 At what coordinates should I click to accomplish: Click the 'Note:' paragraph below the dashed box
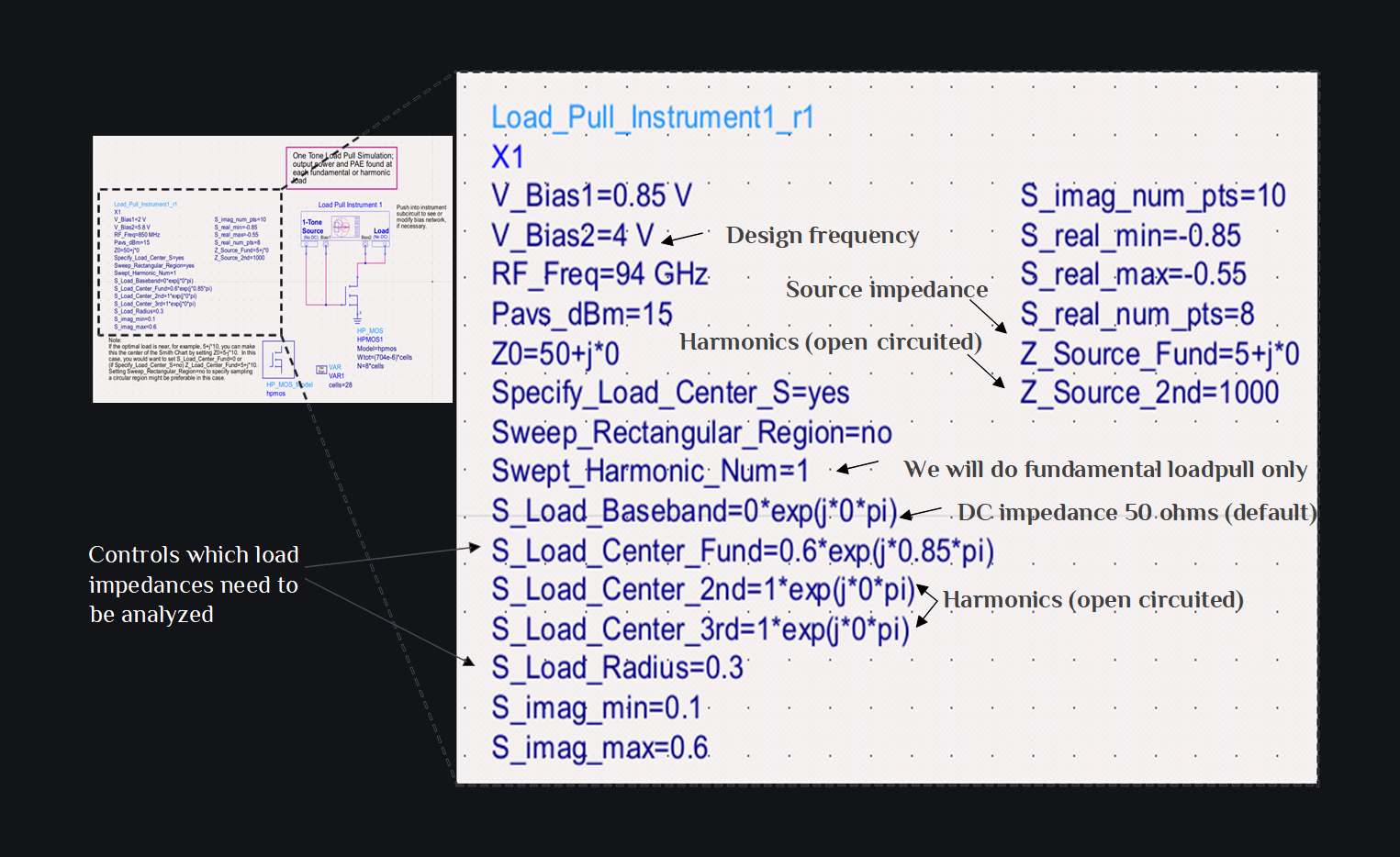[x=183, y=359]
